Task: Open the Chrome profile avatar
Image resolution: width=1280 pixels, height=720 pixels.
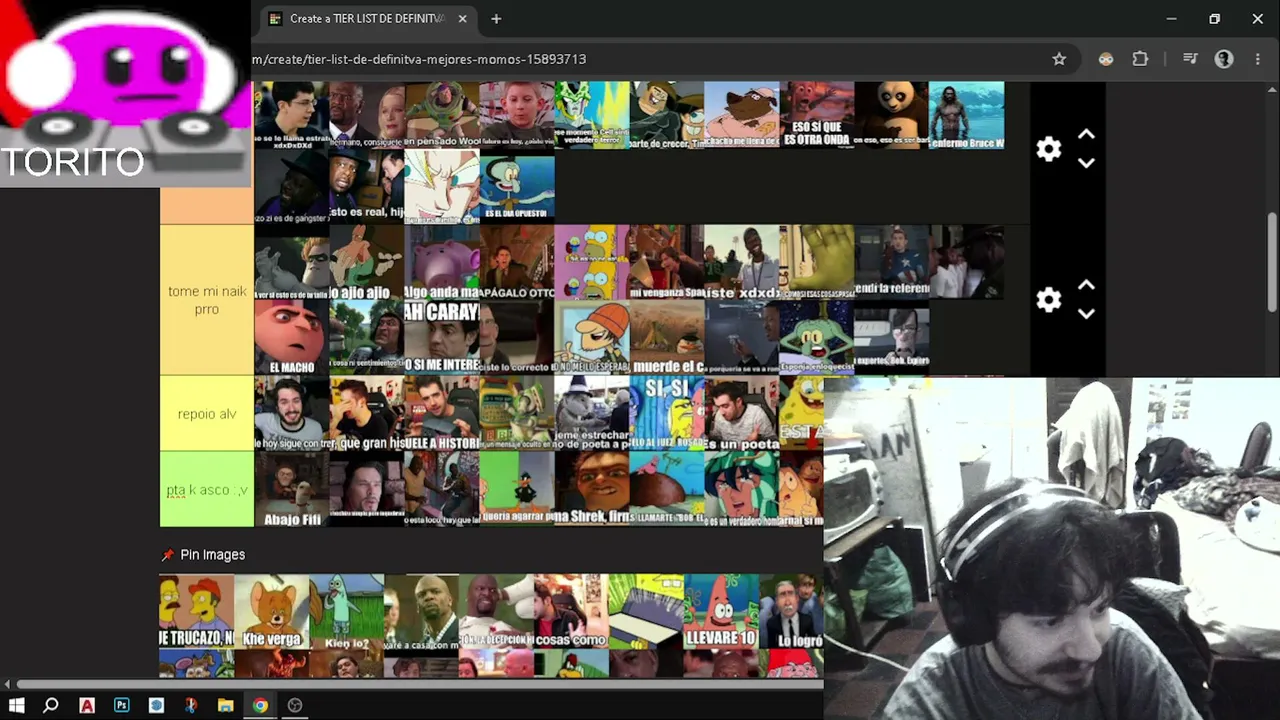Action: tap(1224, 59)
